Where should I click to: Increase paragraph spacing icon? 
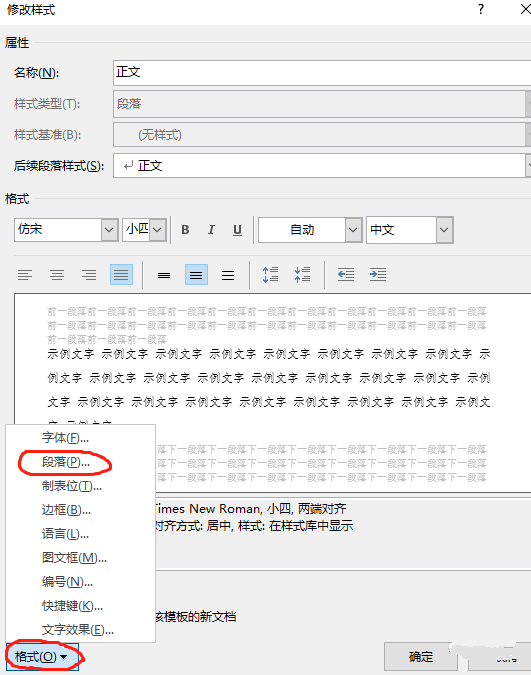point(270,275)
